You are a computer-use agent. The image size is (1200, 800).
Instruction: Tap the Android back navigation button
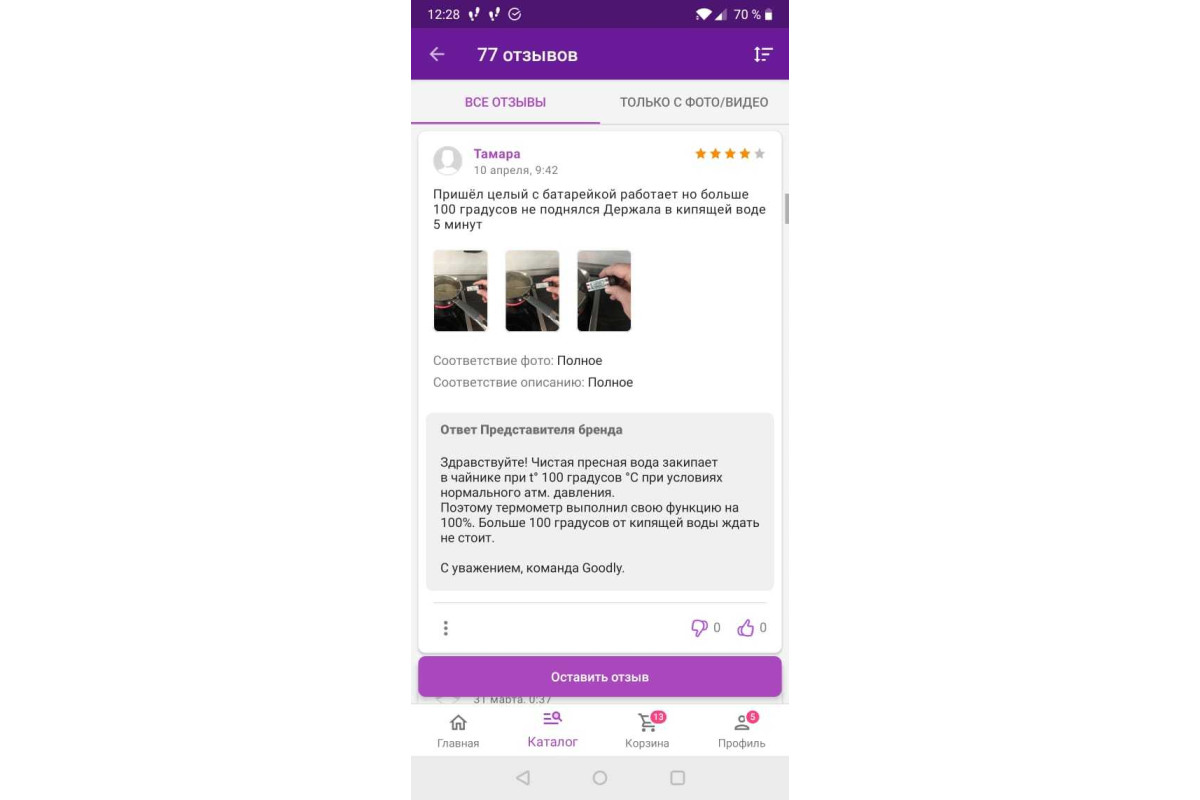(x=522, y=778)
